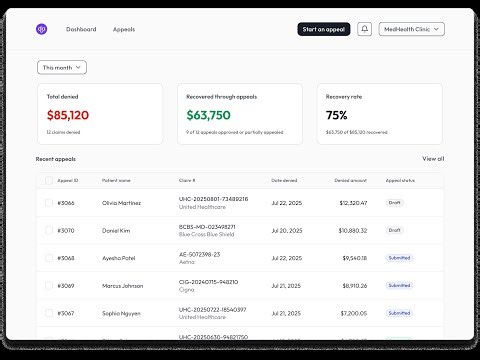Click the denied amount $7,200.05
The image size is (480, 360).
click(x=354, y=313)
